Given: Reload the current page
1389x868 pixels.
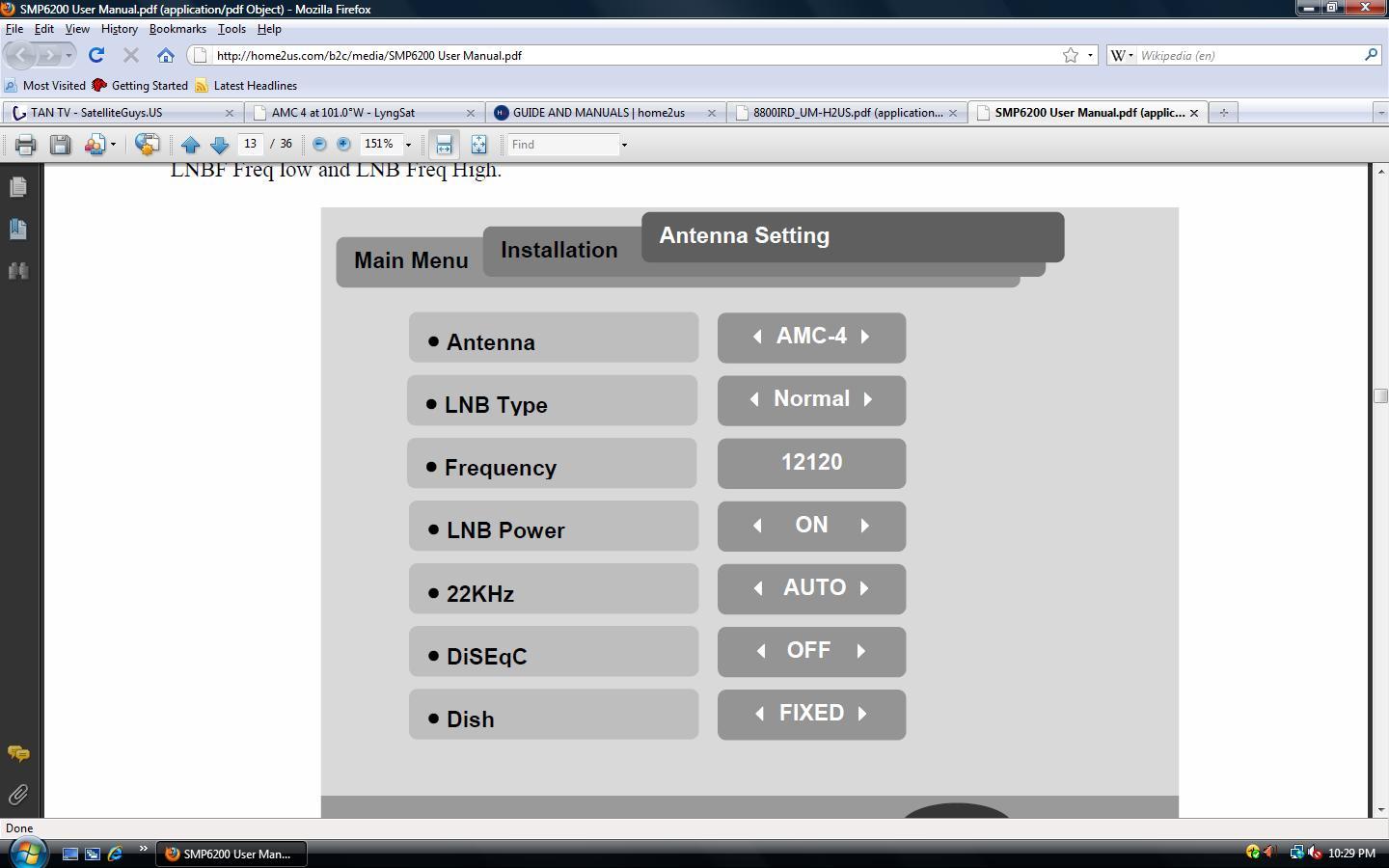Looking at the screenshot, I should pyautogui.click(x=96, y=55).
